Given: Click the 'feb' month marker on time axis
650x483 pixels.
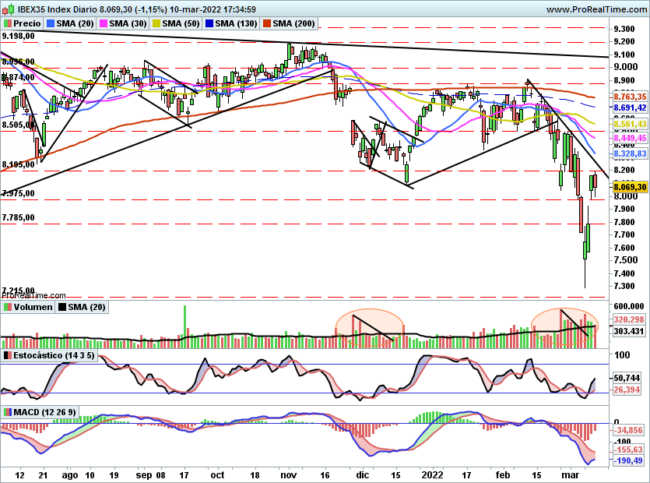Looking at the screenshot, I should [503, 475].
